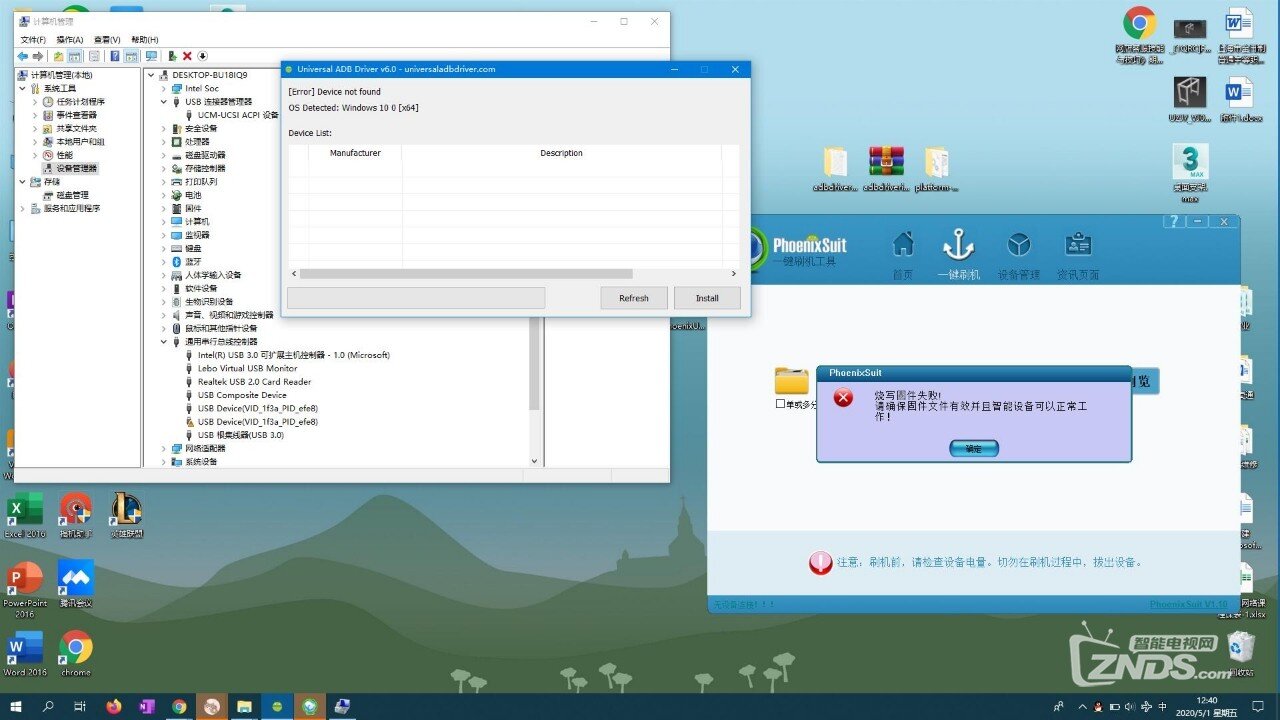Click the help icon in Computer Management toolbar
This screenshot has width=1280, height=720.
(115, 56)
